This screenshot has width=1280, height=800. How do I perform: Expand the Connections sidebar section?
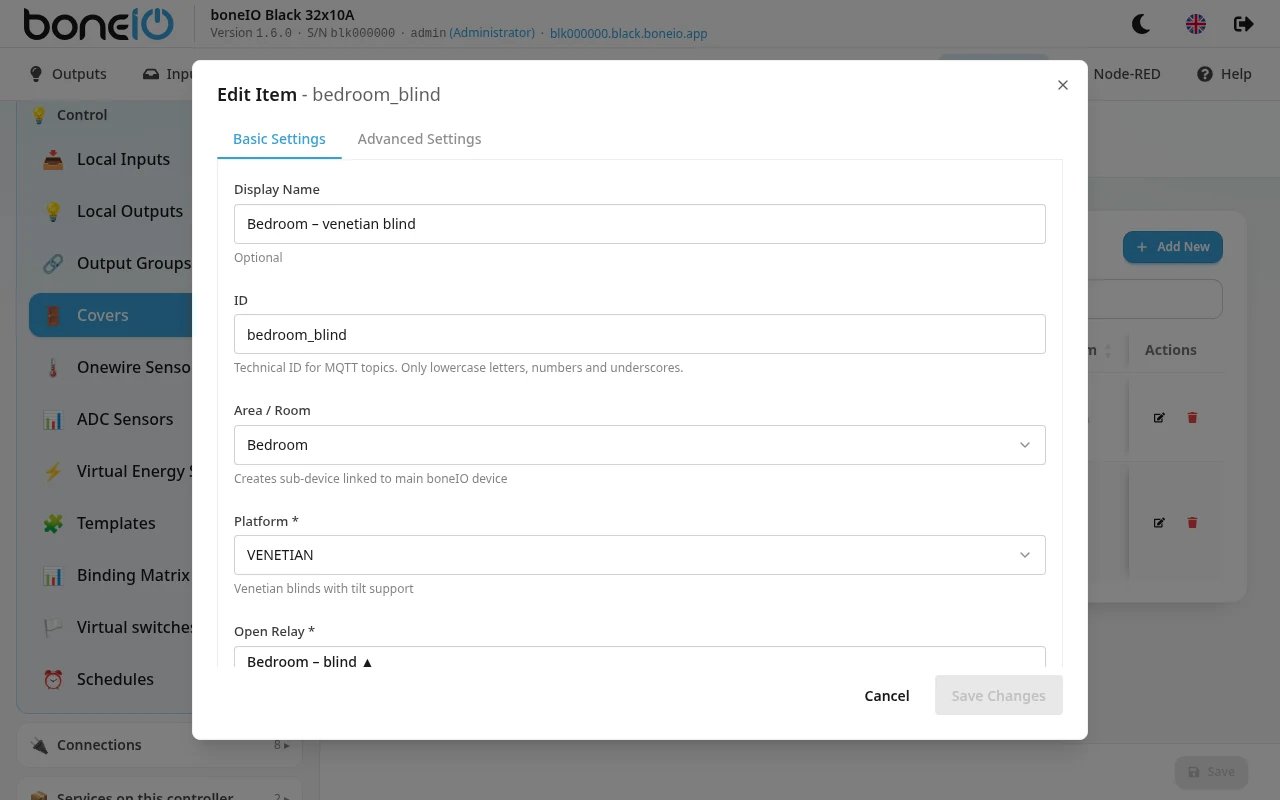coord(160,745)
